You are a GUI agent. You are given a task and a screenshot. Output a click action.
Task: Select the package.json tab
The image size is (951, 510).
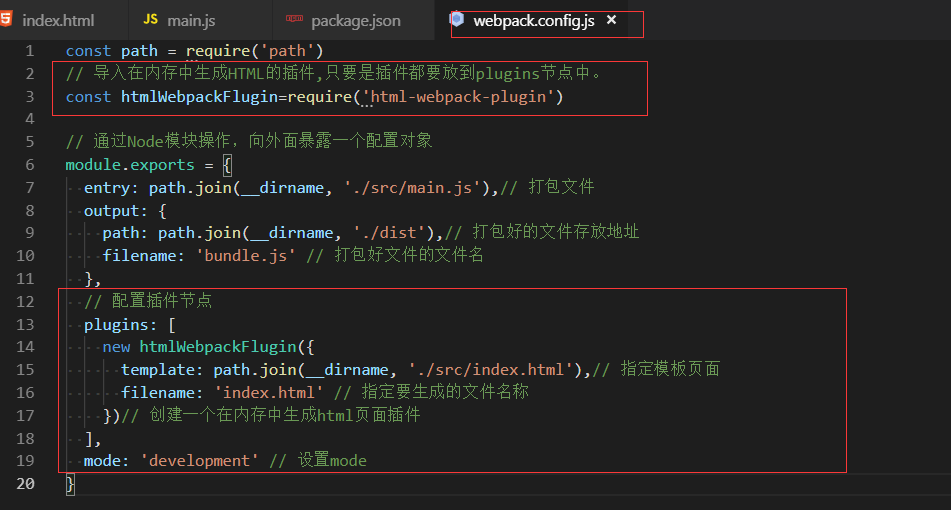click(355, 21)
